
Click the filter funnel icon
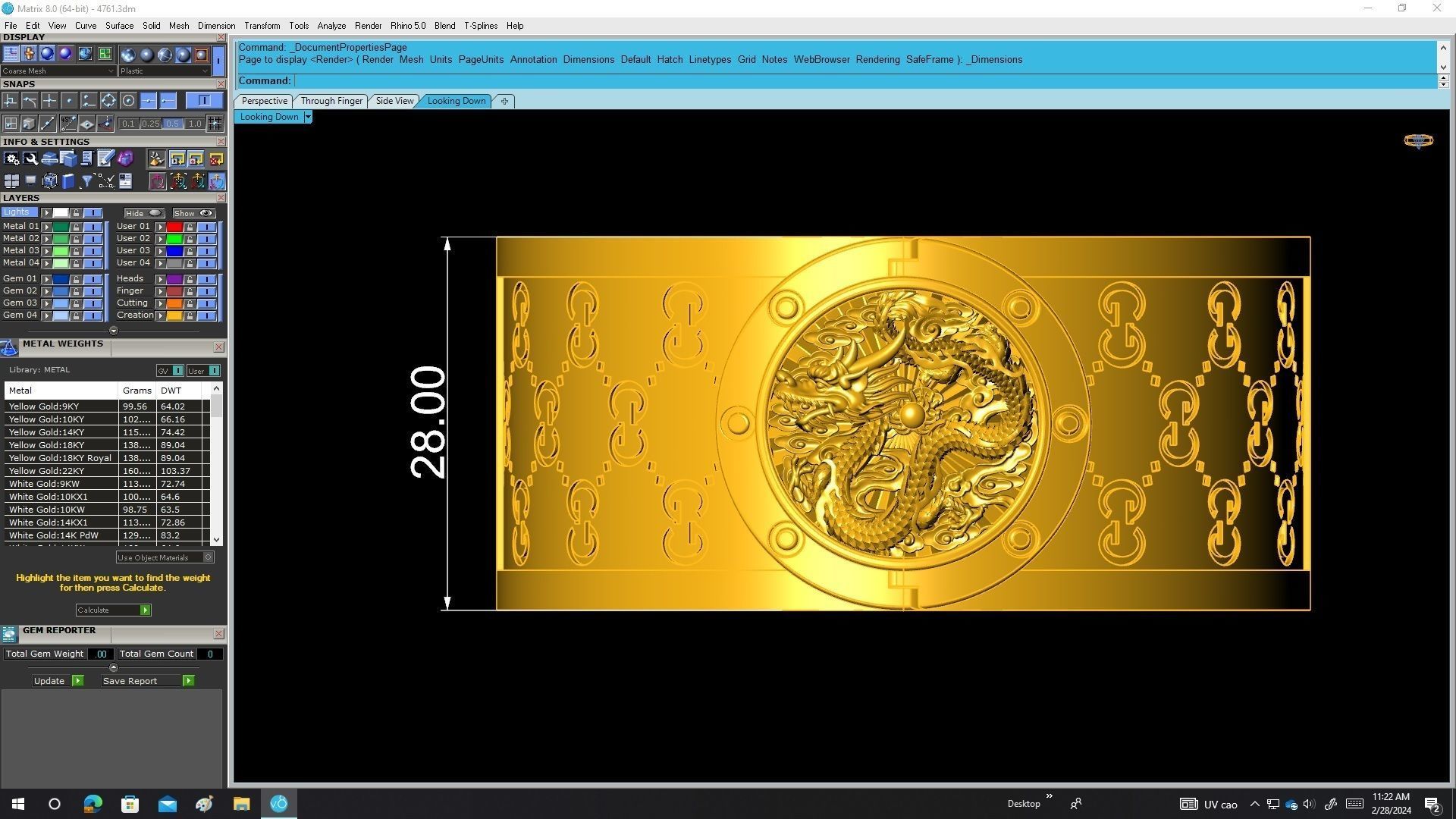87,181
